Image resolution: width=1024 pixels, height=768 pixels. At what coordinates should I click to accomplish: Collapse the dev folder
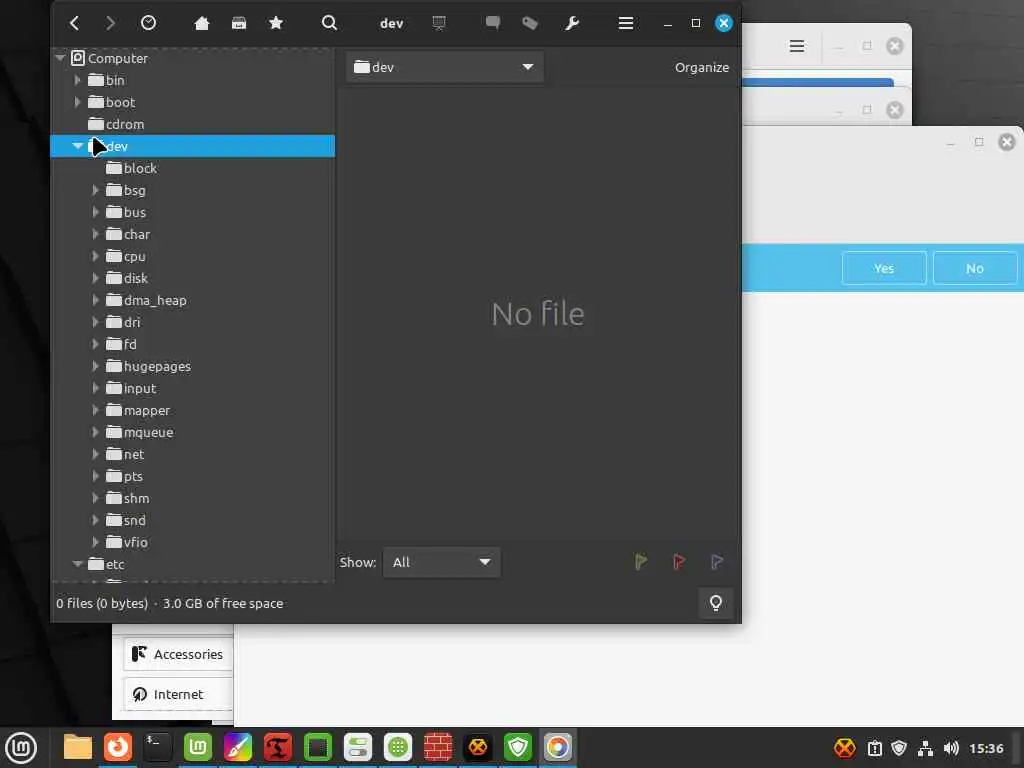(x=77, y=146)
